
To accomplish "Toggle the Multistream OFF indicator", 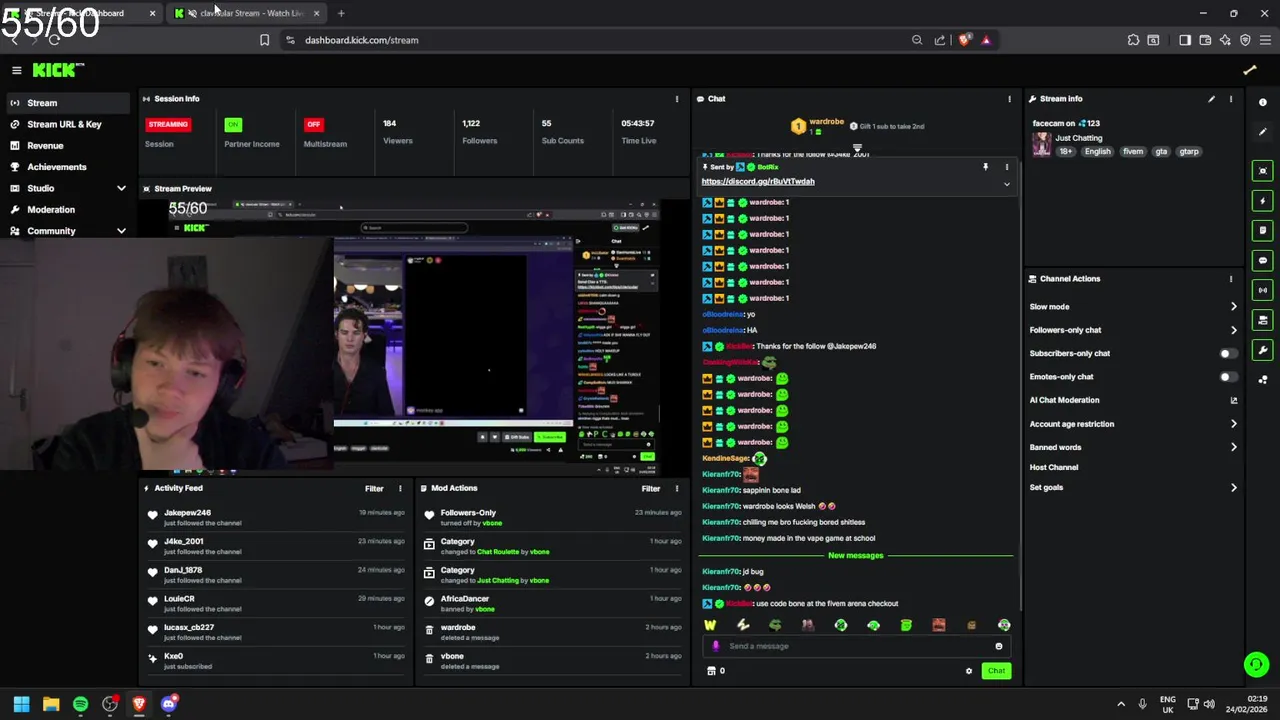I will 313,124.
